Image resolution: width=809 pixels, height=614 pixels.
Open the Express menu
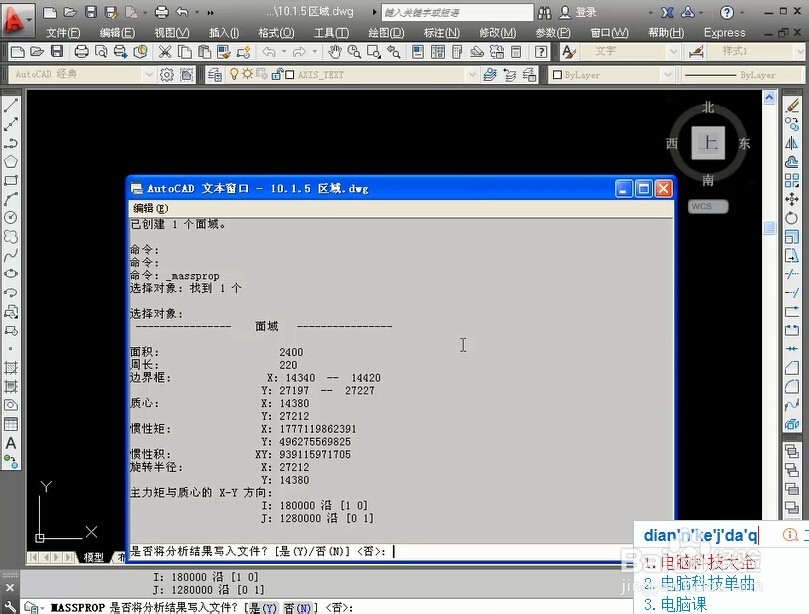coord(724,33)
